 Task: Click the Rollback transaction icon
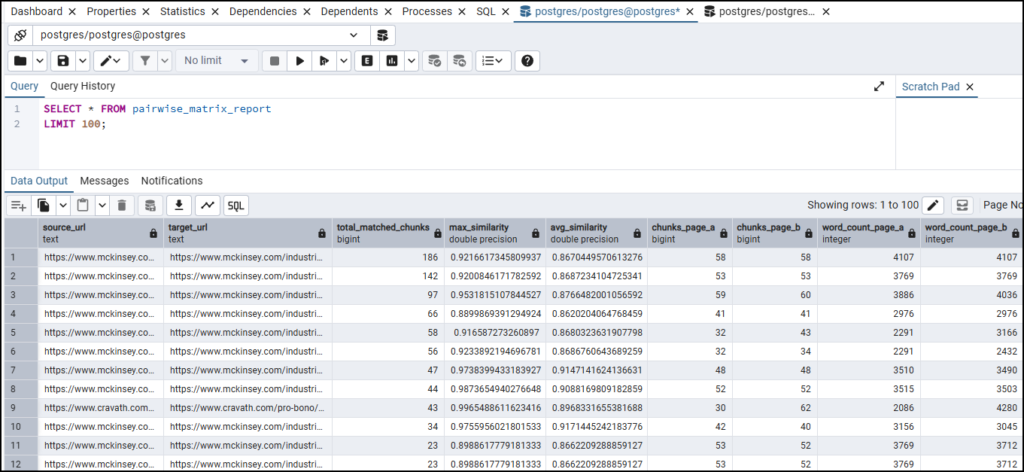460,61
